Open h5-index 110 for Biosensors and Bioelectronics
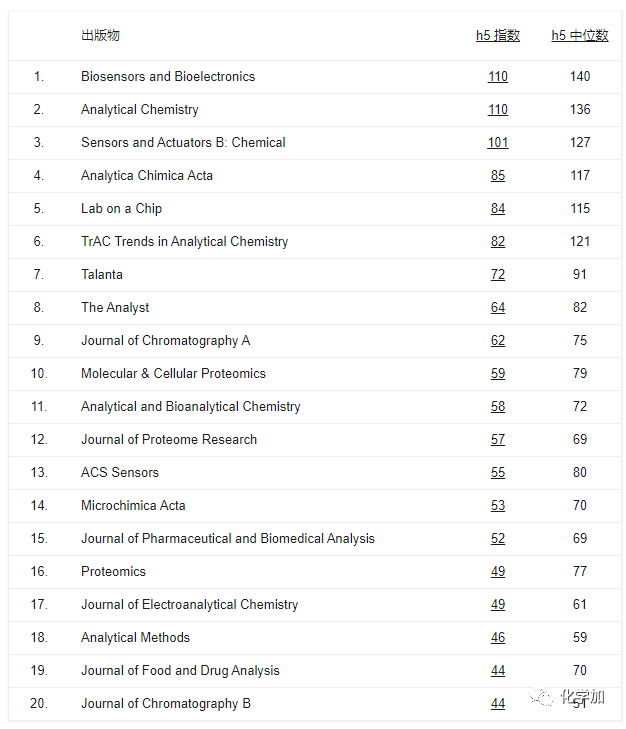626x729 pixels. pos(497,77)
